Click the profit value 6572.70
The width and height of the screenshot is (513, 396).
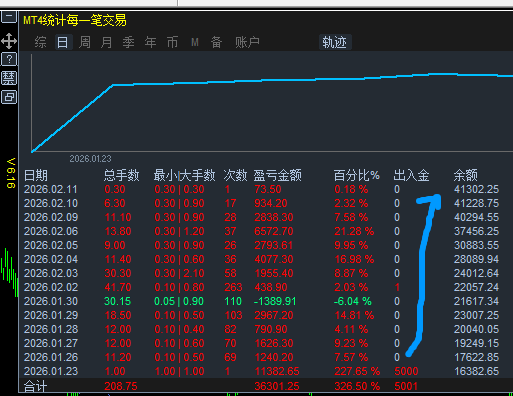[x=274, y=231]
